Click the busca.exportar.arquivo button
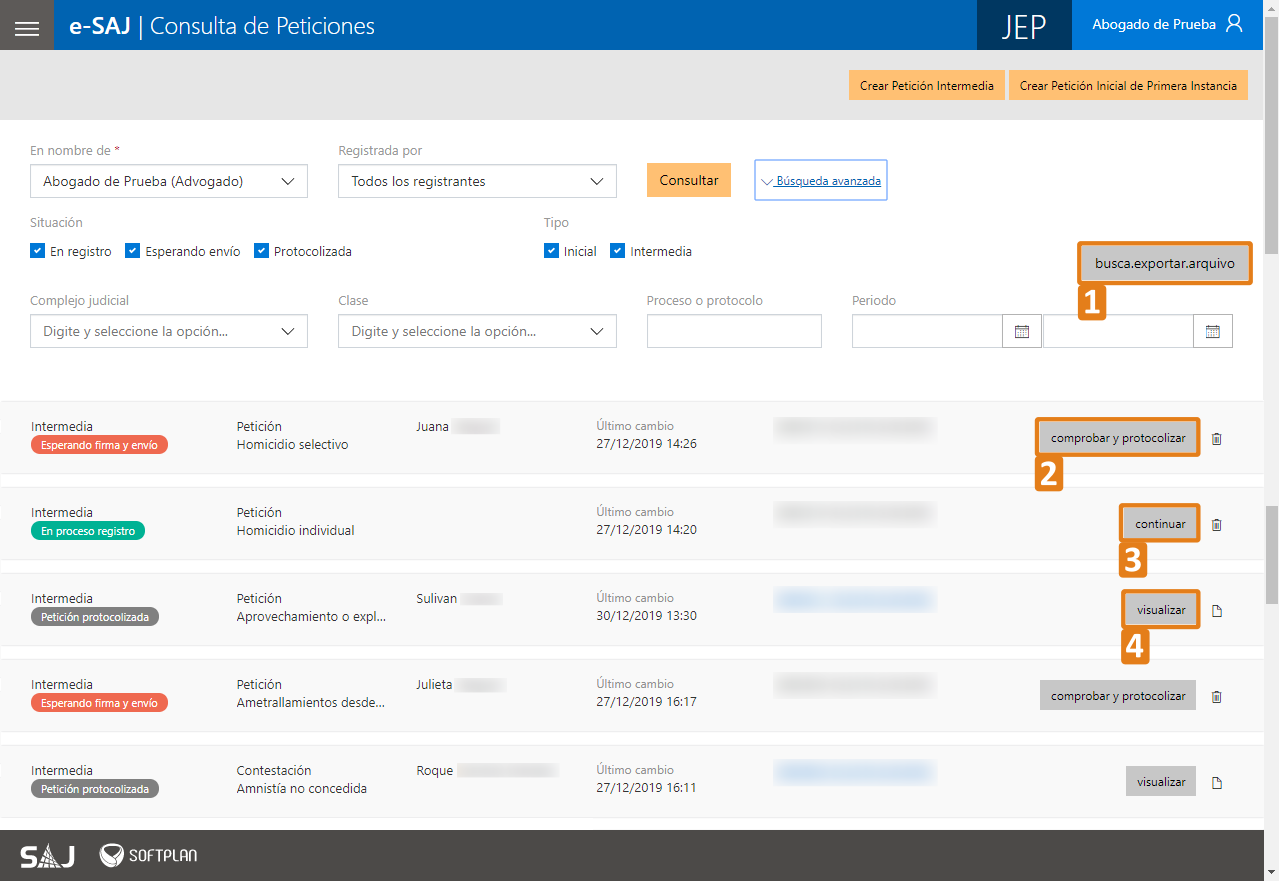This screenshot has width=1279, height=881. (1164, 264)
